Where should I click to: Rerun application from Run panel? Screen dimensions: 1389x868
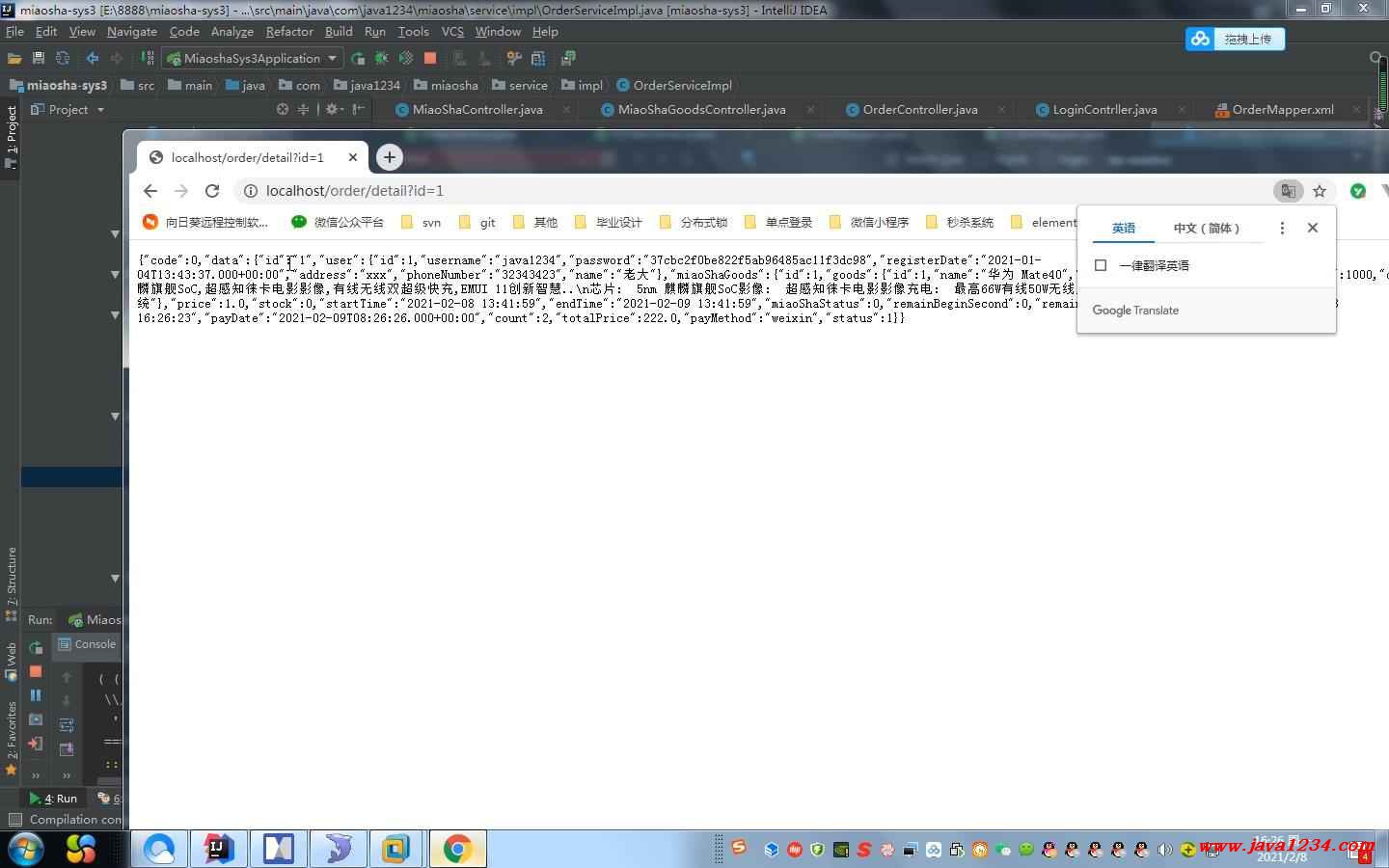pyautogui.click(x=36, y=647)
